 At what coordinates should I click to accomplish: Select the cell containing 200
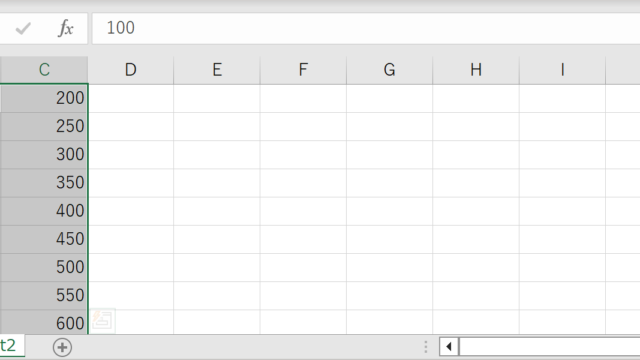(x=44, y=98)
